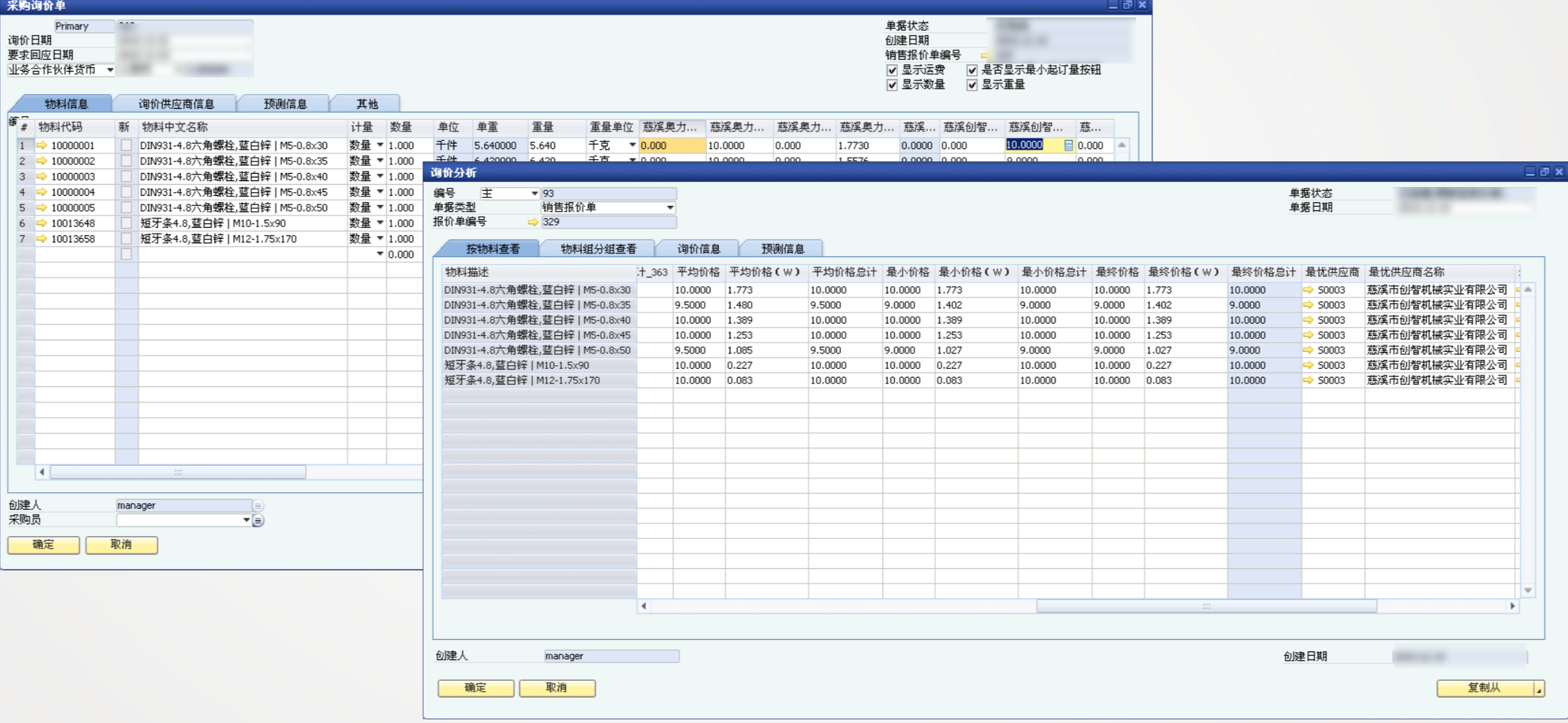Open link arrow for item 10000004
Image resolution: width=1568 pixels, height=723 pixels.
42,192
